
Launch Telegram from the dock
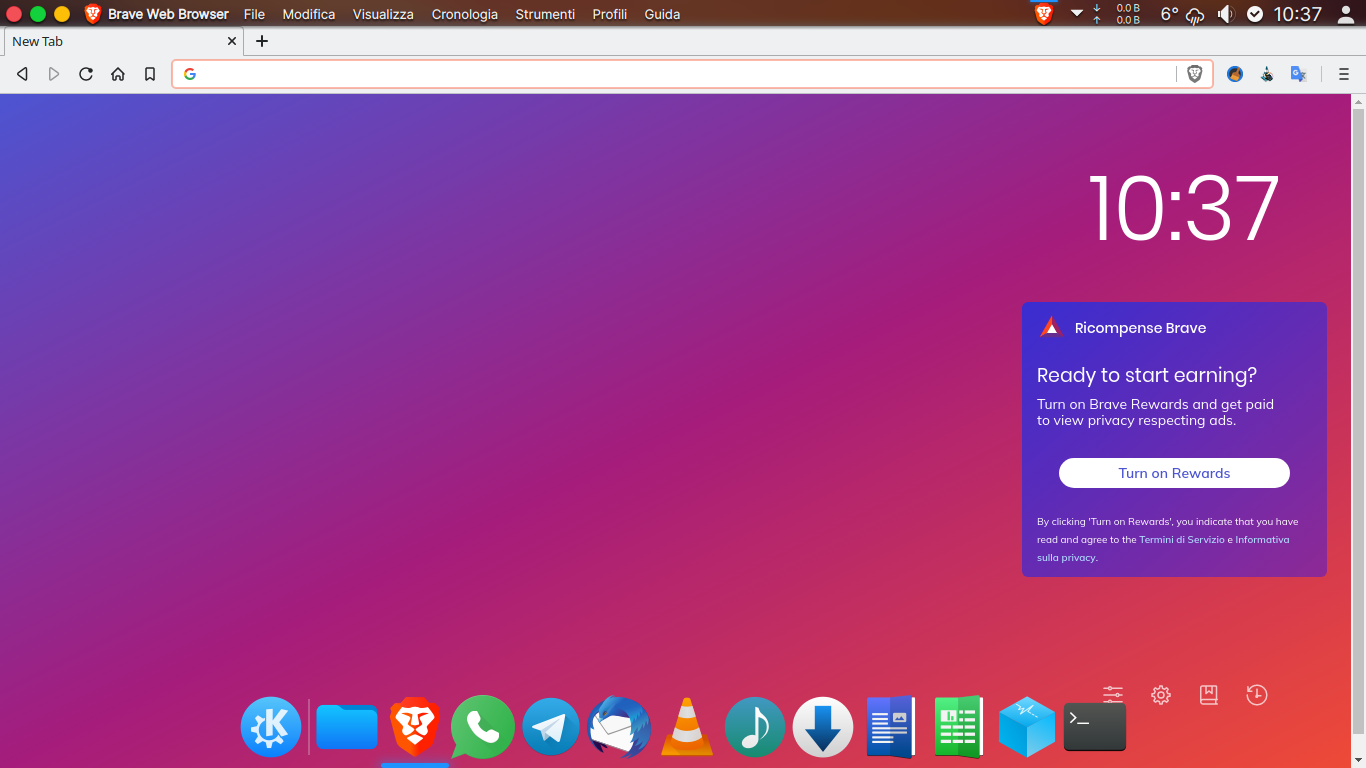coord(551,727)
